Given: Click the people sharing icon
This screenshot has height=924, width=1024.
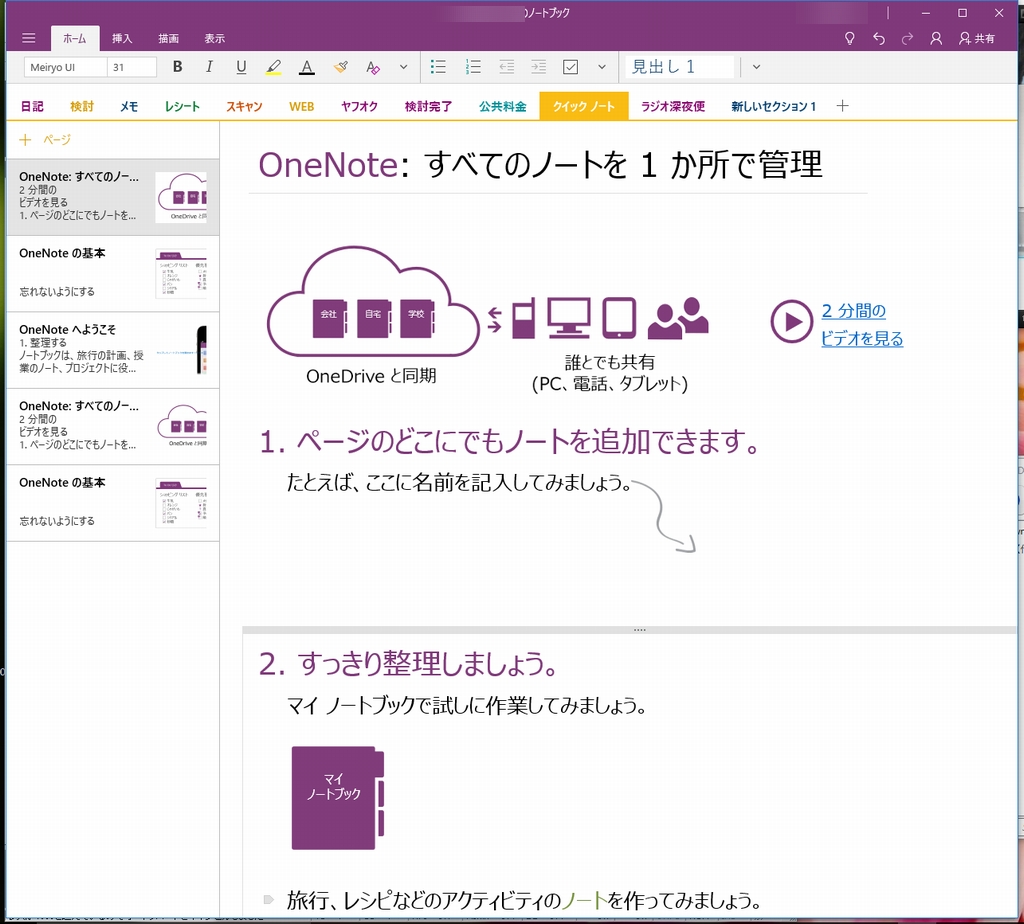Looking at the screenshot, I should pyautogui.click(x=678, y=318).
